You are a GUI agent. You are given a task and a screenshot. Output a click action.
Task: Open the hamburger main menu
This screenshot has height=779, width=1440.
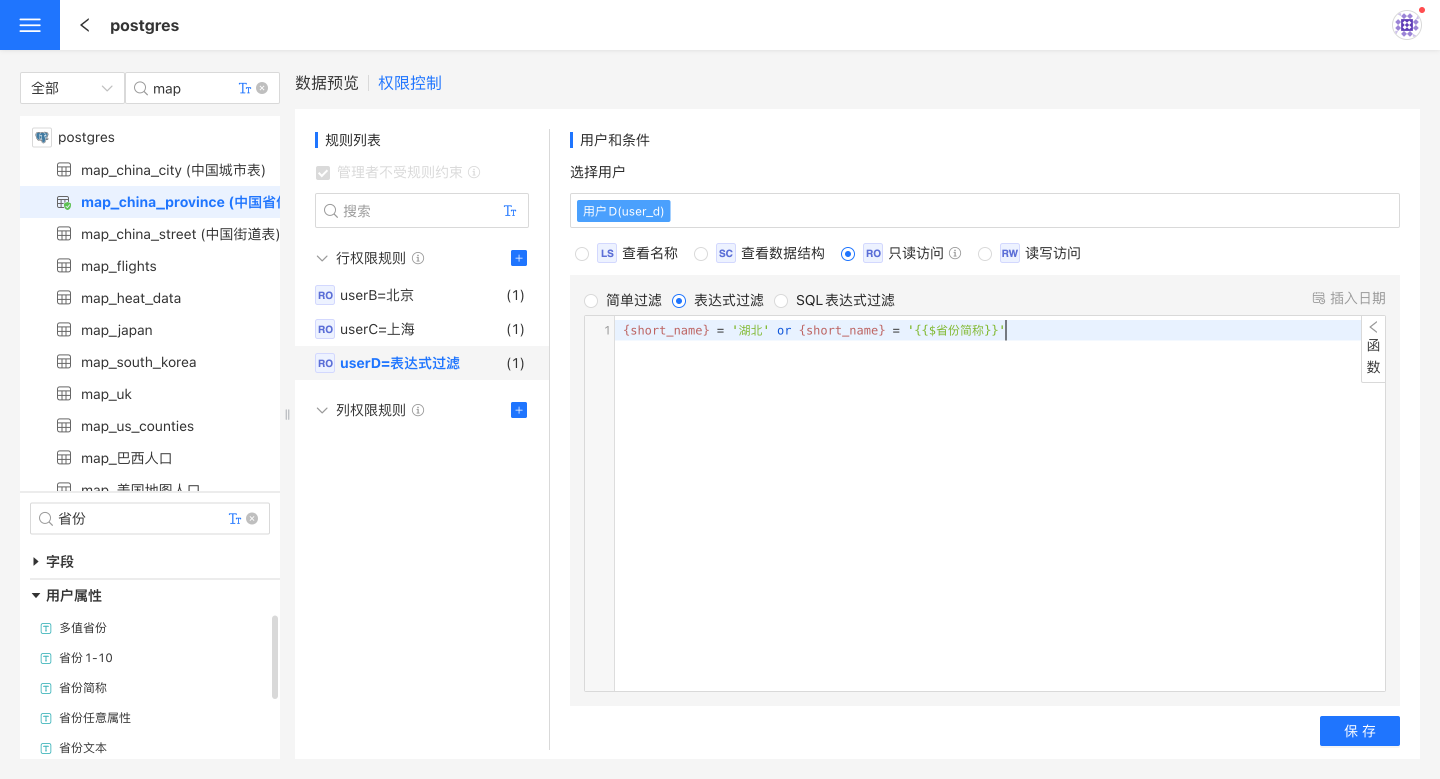coord(30,25)
